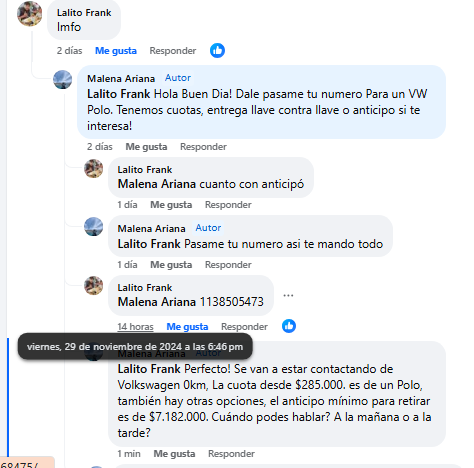Image resolution: width=474 pixels, height=468 pixels.
Task: Click Lalito Frank's avatar beside 'cuanto con anticipó'
Action: [94, 168]
